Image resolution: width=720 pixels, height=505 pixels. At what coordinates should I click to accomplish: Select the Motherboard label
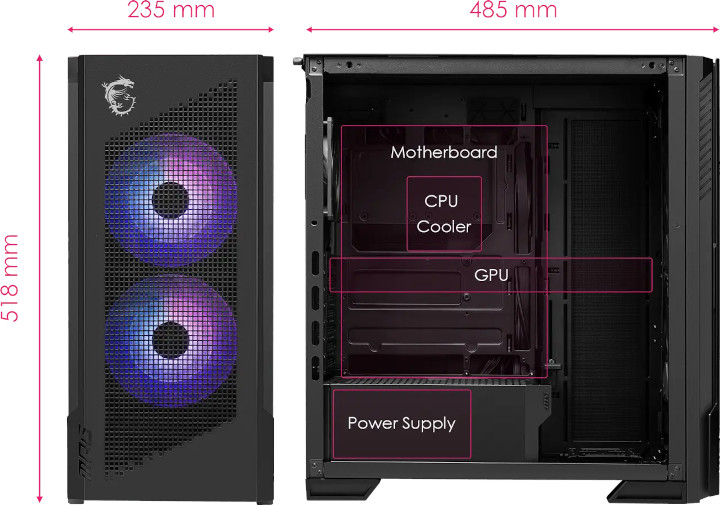[x=444, y=152]
